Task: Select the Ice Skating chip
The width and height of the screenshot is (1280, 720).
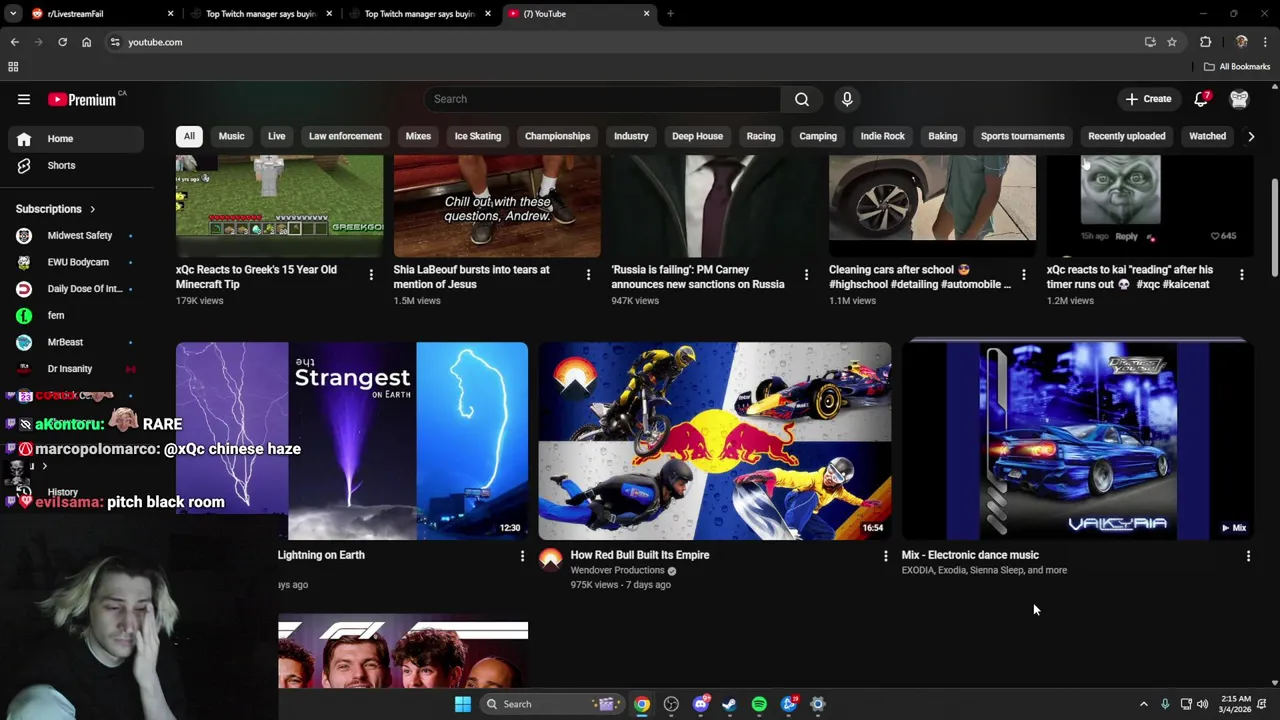Action: click(478, 136)
